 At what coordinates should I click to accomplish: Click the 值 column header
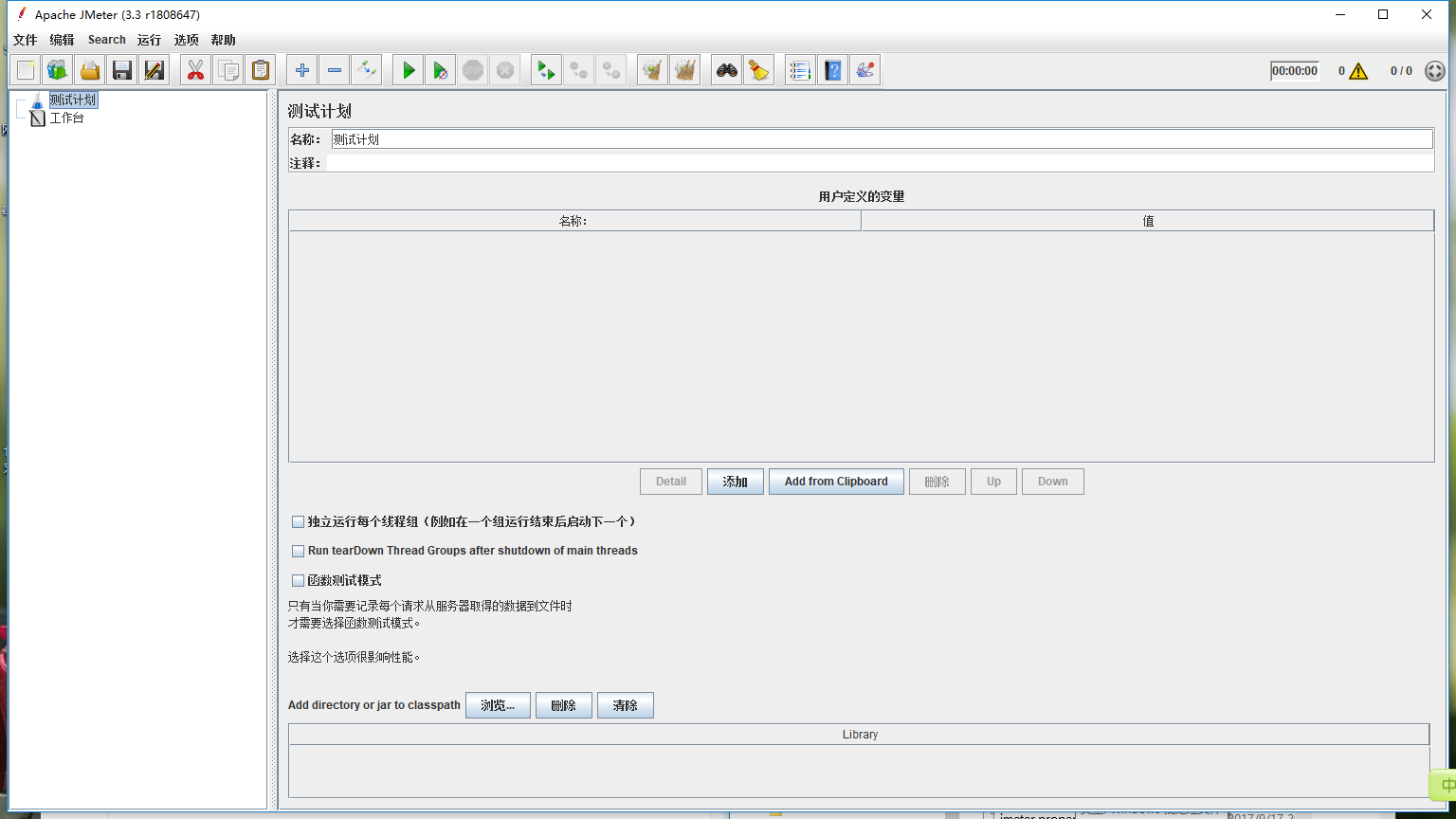click(x=1148, y=221)
